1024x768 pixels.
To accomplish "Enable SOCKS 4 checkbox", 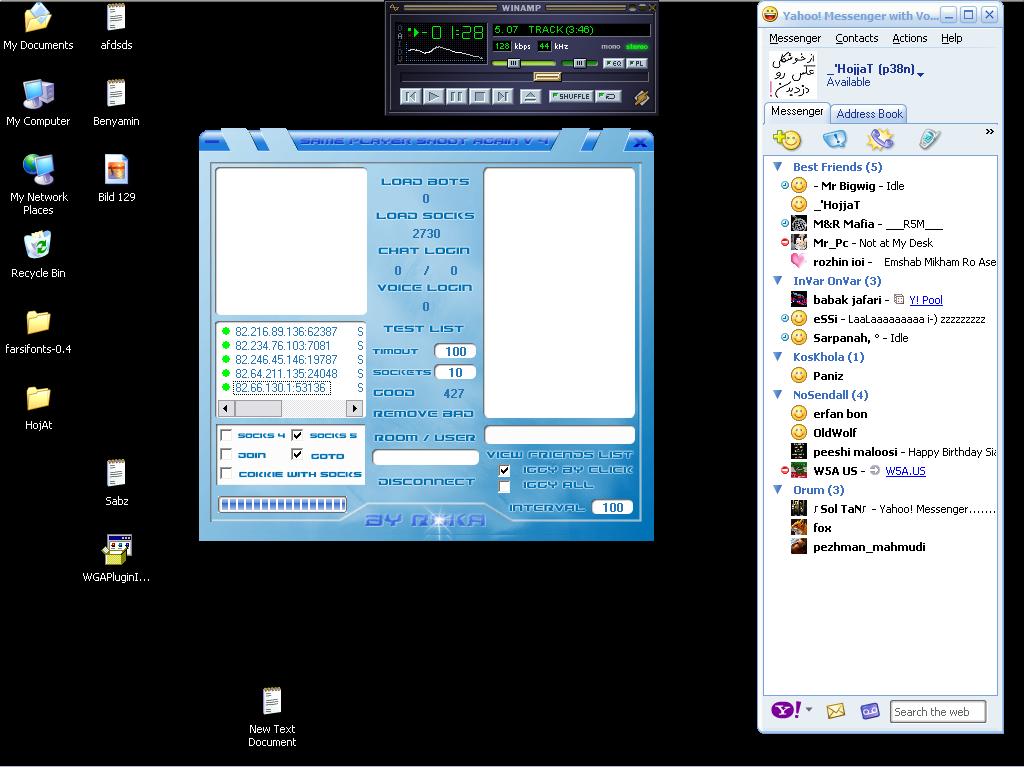I will (x=226, y=435).
